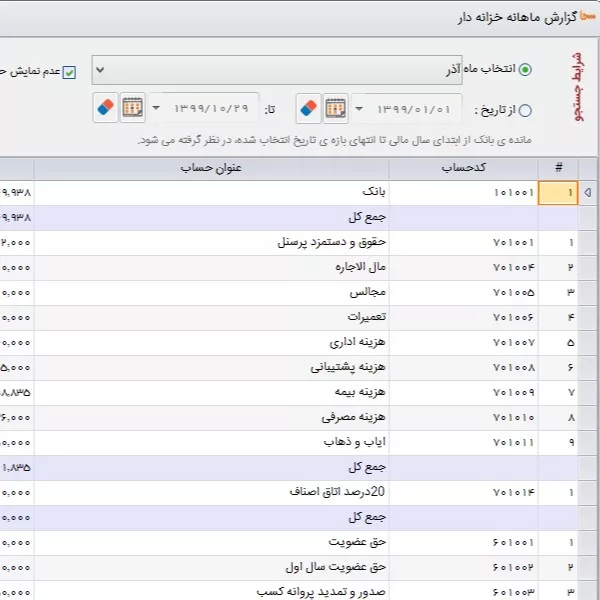Click account code ۶۰۱۰۰۲
The height and width of the screenshot is (600, 600).
(514, 567)
